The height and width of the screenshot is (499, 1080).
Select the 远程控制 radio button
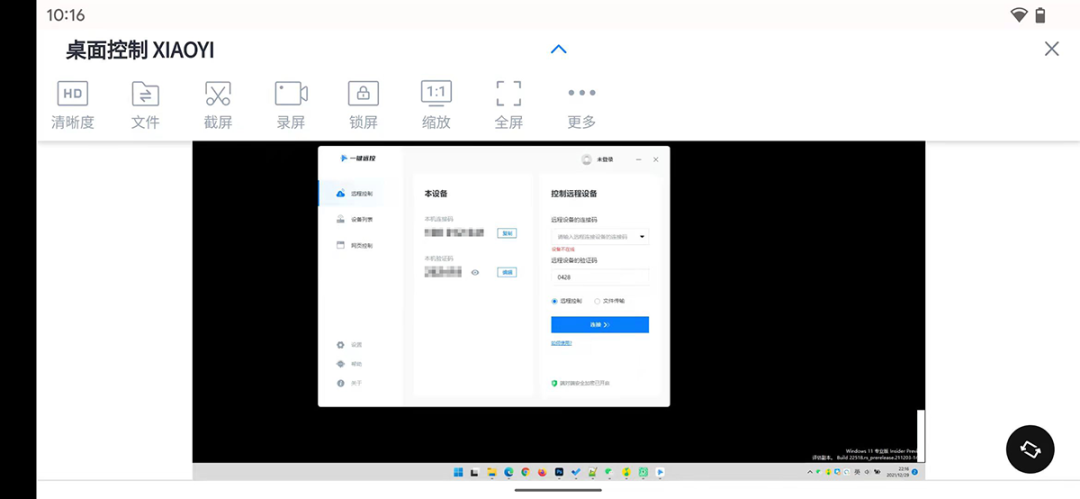[554, 301]
